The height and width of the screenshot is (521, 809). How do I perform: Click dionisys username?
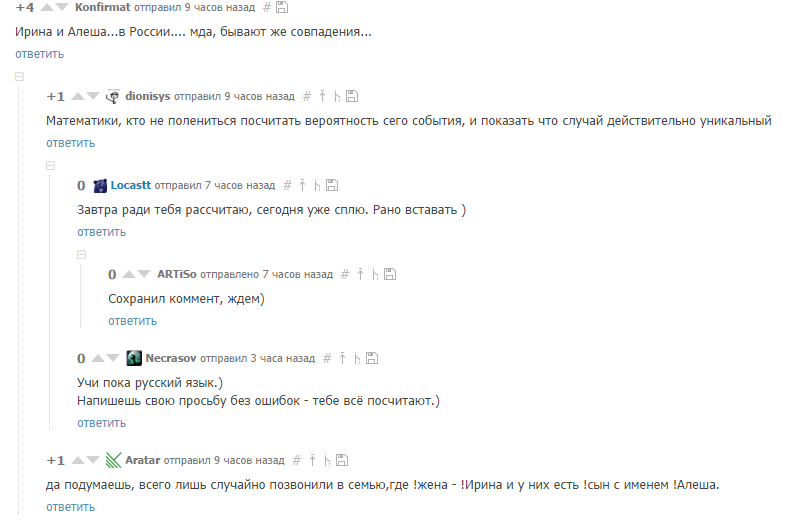pos(148,96)
